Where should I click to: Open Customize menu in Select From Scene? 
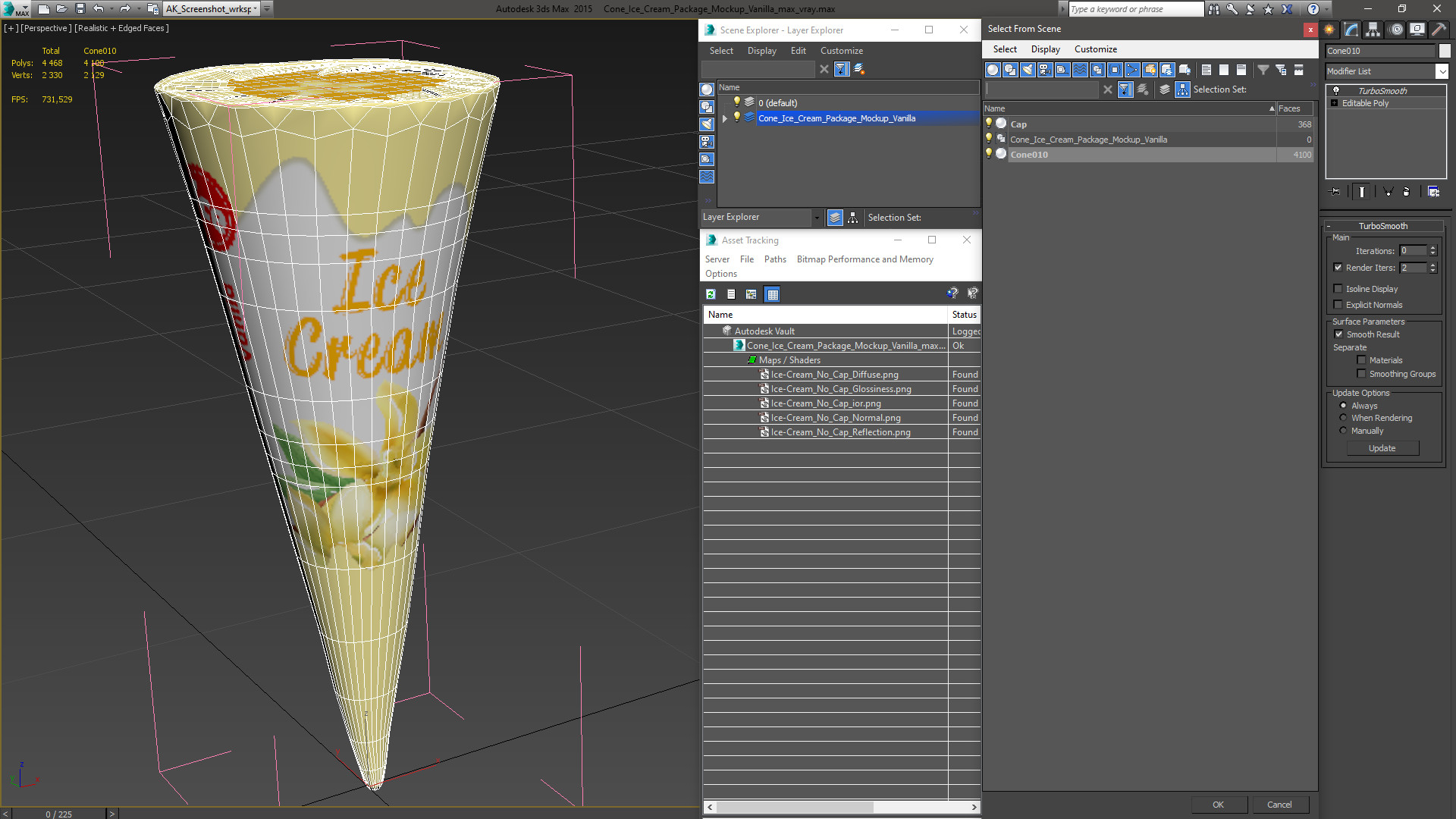1095,49
